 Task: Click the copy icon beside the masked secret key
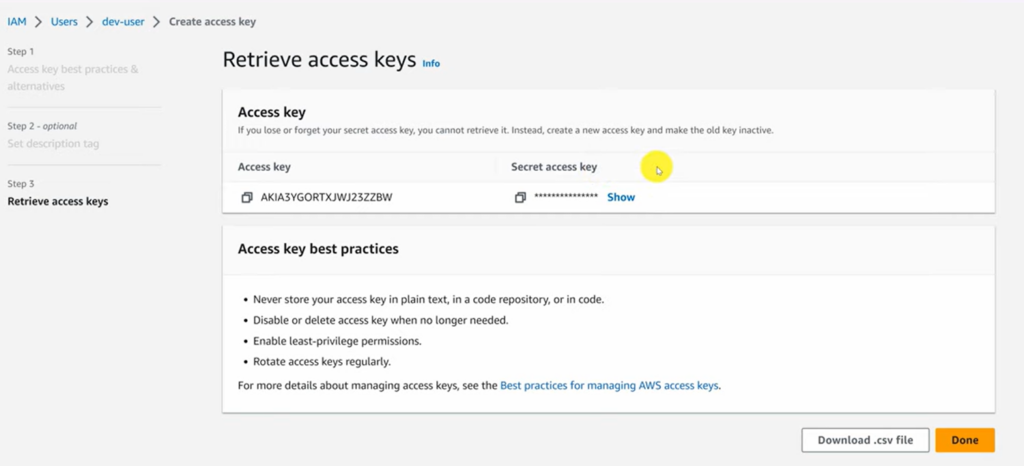pyautogui.click(x=520, y=198)
